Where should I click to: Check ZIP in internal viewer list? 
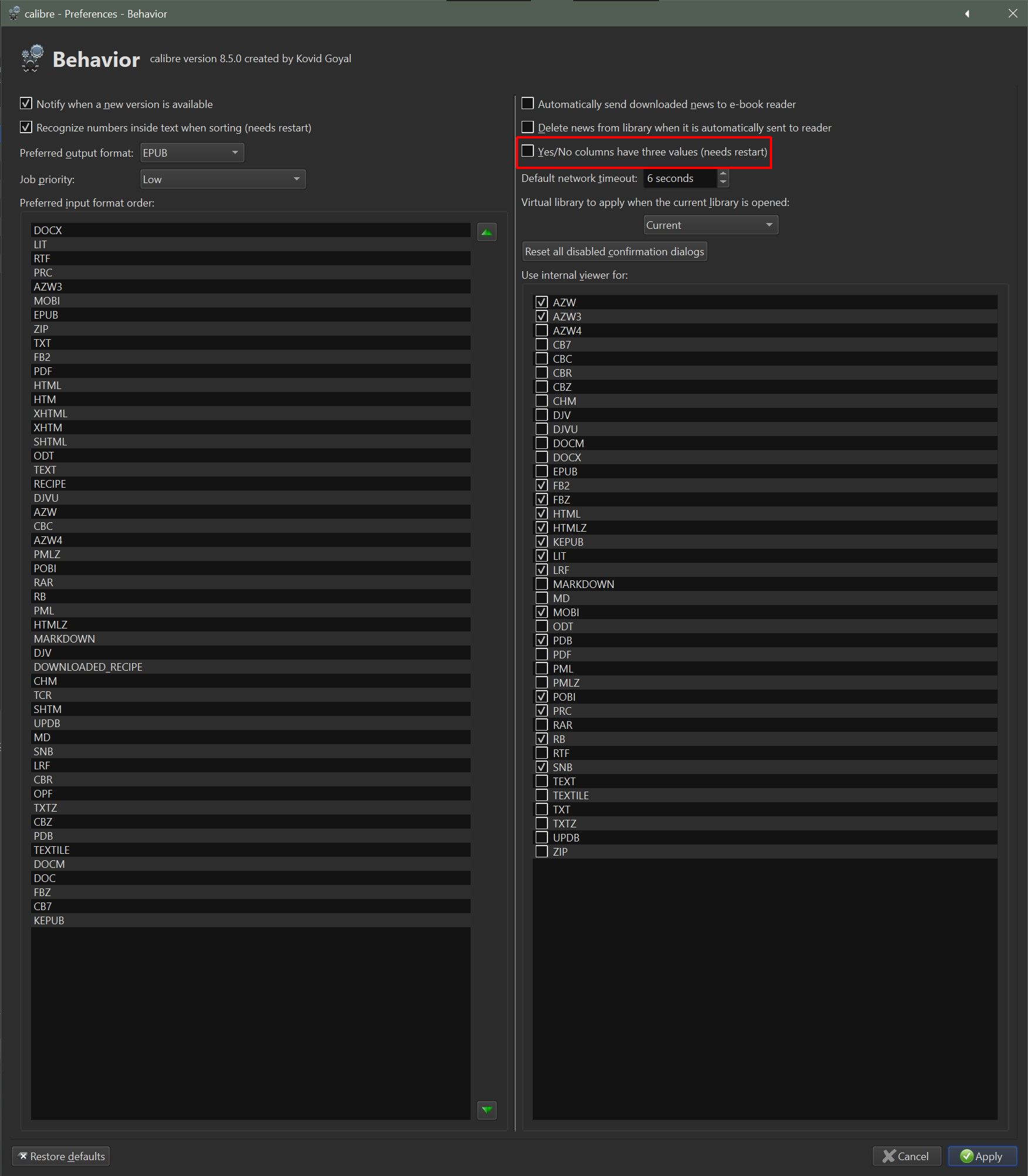pos(542,851)
